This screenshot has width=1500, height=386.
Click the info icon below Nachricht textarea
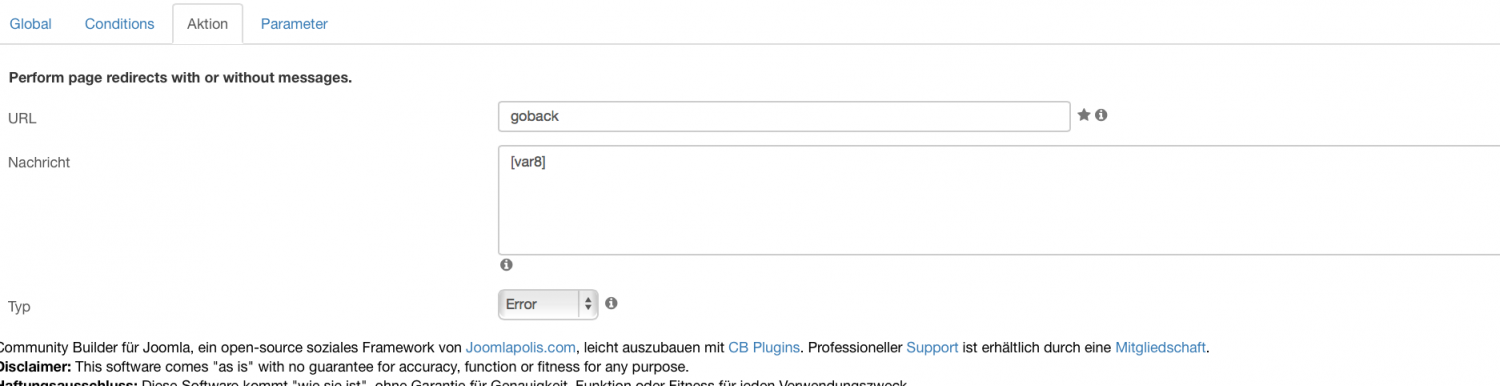point(506,265)
